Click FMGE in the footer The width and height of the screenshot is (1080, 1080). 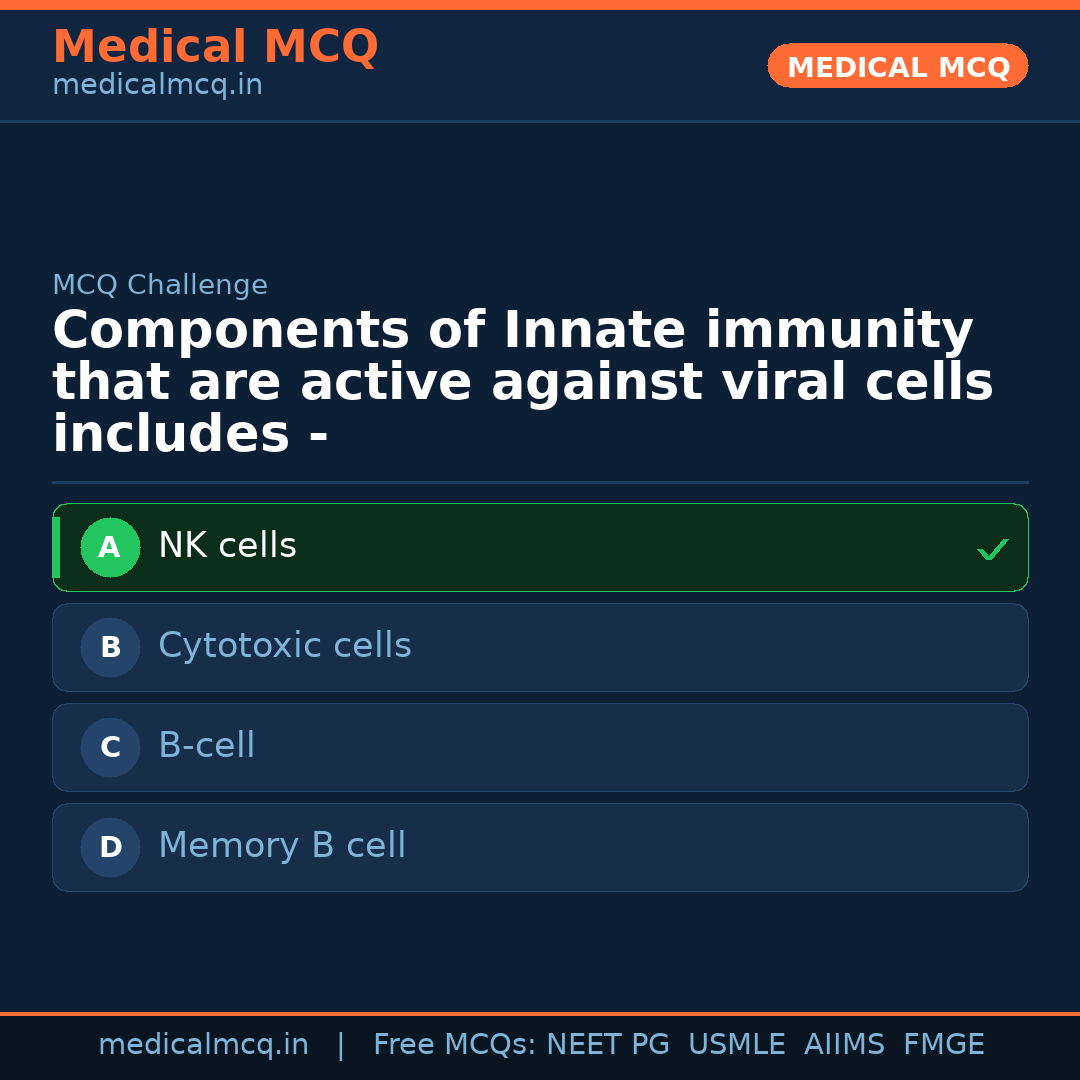[x=944, y=1045]
